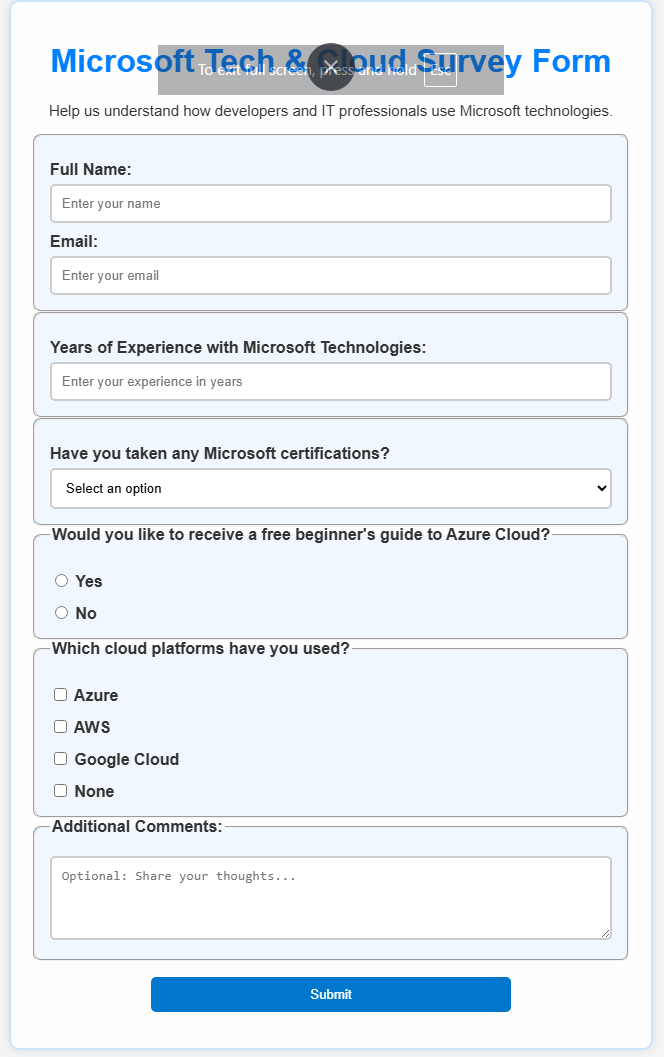Click the "Full Name:" label
The image size is (664, 1057).
click(91, 169)
